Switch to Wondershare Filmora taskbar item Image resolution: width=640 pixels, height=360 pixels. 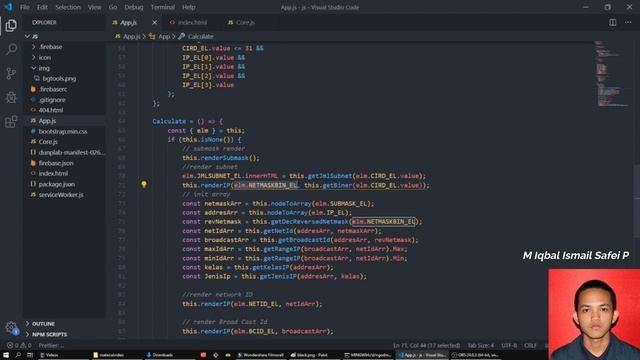(x=260, y=355)
